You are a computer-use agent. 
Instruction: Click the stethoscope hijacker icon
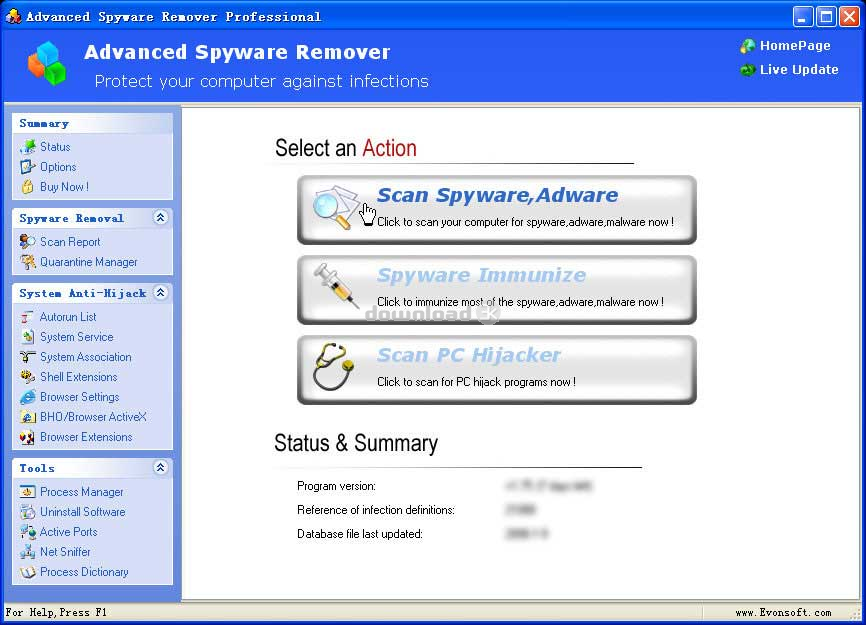click(333, 366)
